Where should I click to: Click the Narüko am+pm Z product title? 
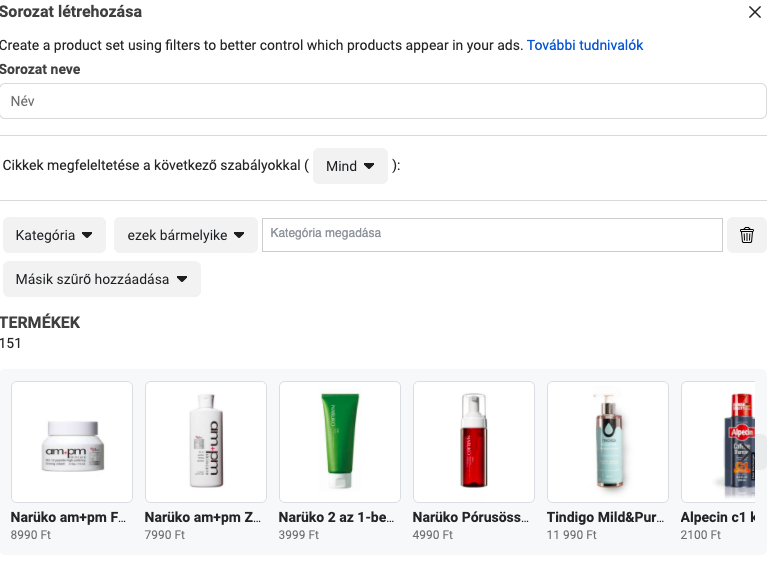[x=203, y=517]
